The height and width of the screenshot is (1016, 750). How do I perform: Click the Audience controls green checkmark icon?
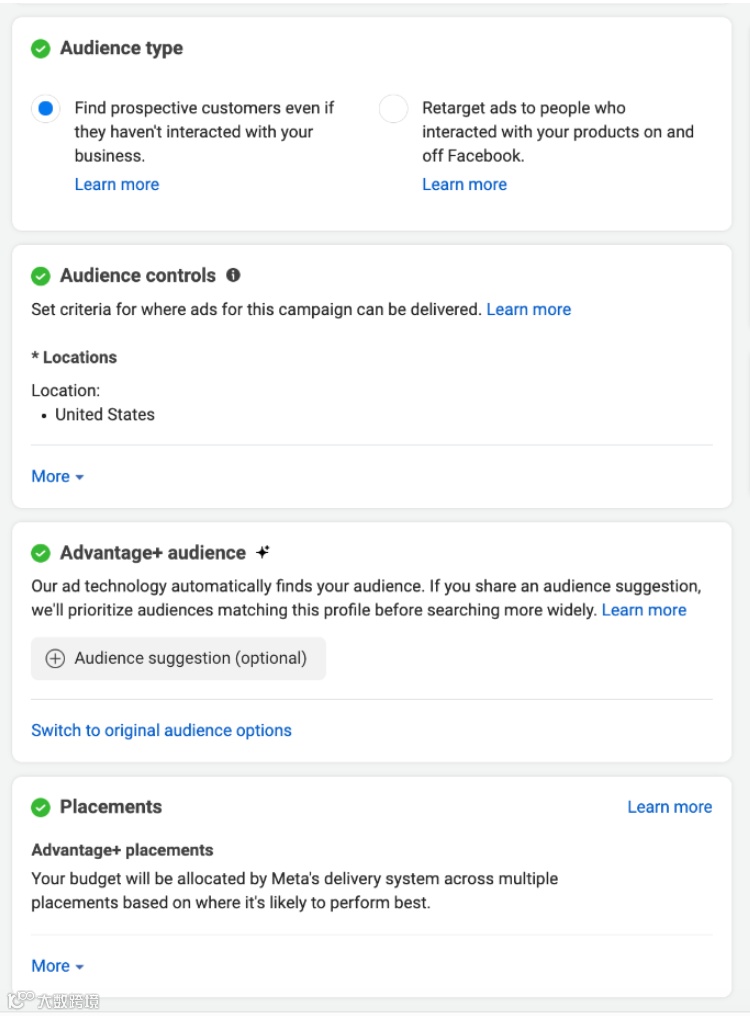click(41, 276)
